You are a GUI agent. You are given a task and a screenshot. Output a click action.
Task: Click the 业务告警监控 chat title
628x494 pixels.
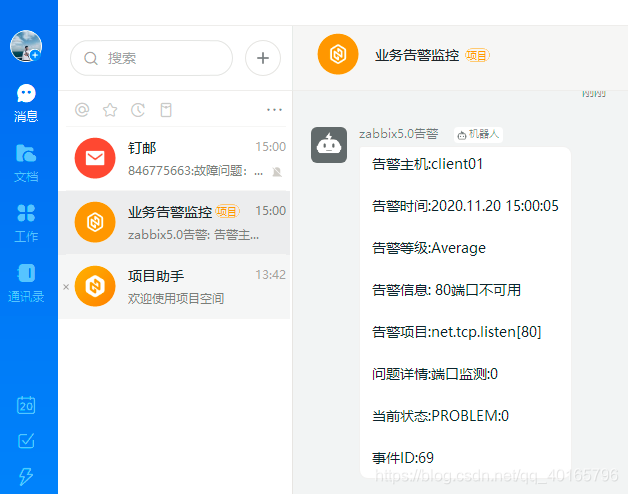pos(417,55)
